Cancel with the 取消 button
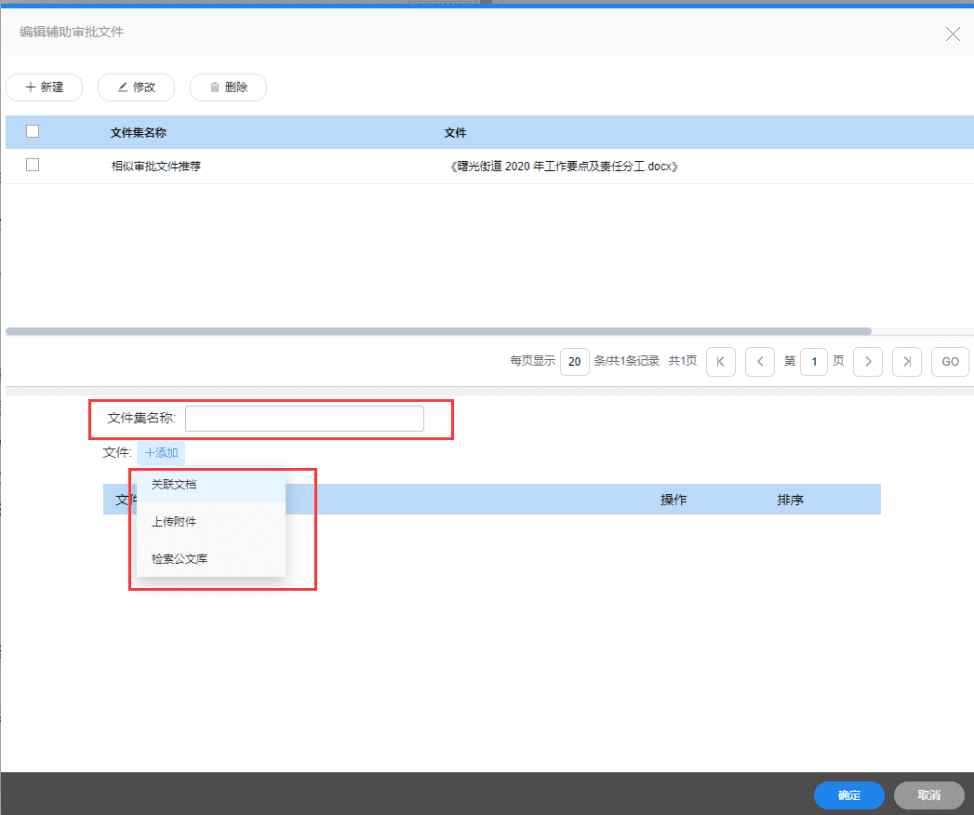The image size is (974, 815). click(929, 795)
